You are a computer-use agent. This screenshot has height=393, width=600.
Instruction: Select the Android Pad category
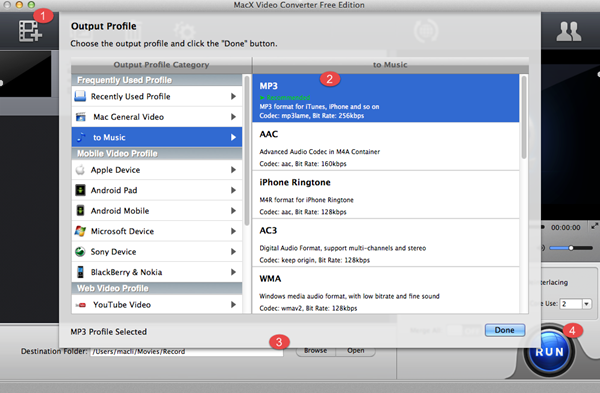(157, 190)
